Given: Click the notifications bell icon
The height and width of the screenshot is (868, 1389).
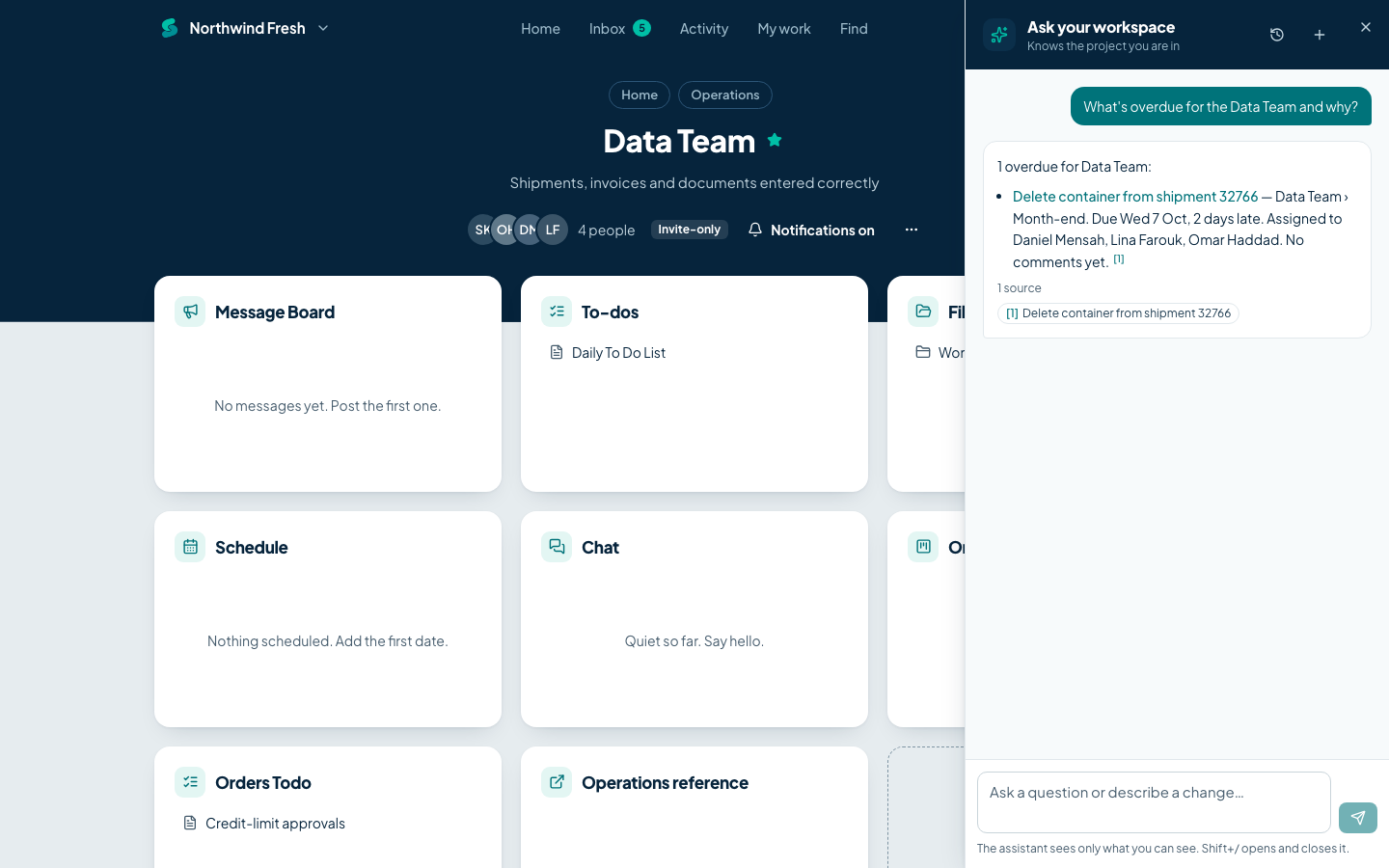Looking at the screenshot, I should click(x=755, y=230).
